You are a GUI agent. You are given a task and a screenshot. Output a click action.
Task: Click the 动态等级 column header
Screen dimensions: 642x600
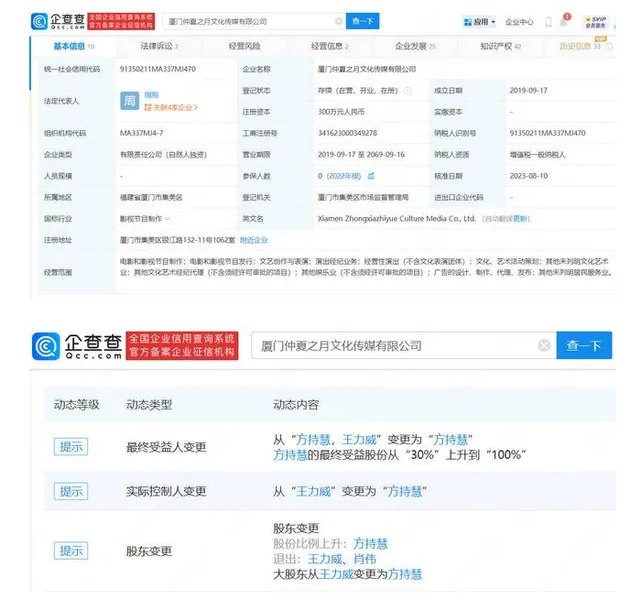[76, 405]
